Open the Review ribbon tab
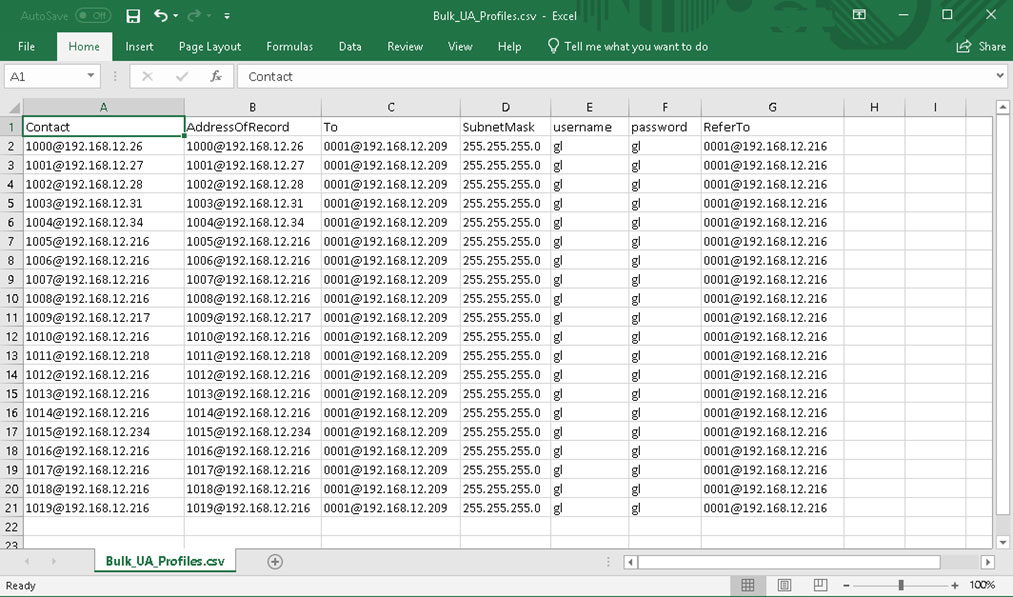 [x=405, y=47]
